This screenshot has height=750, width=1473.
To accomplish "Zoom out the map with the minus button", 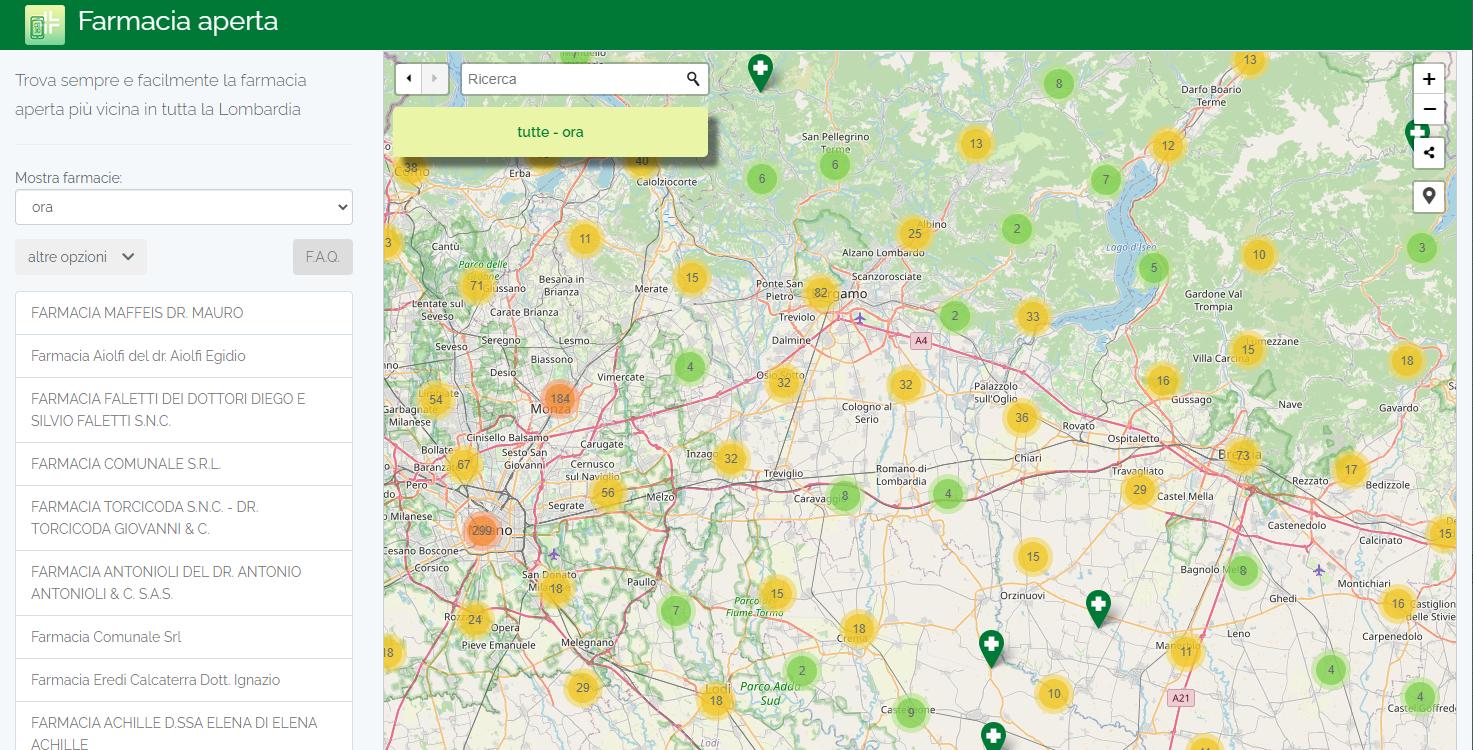I will pyautogui.click(x=1429, y=109).
